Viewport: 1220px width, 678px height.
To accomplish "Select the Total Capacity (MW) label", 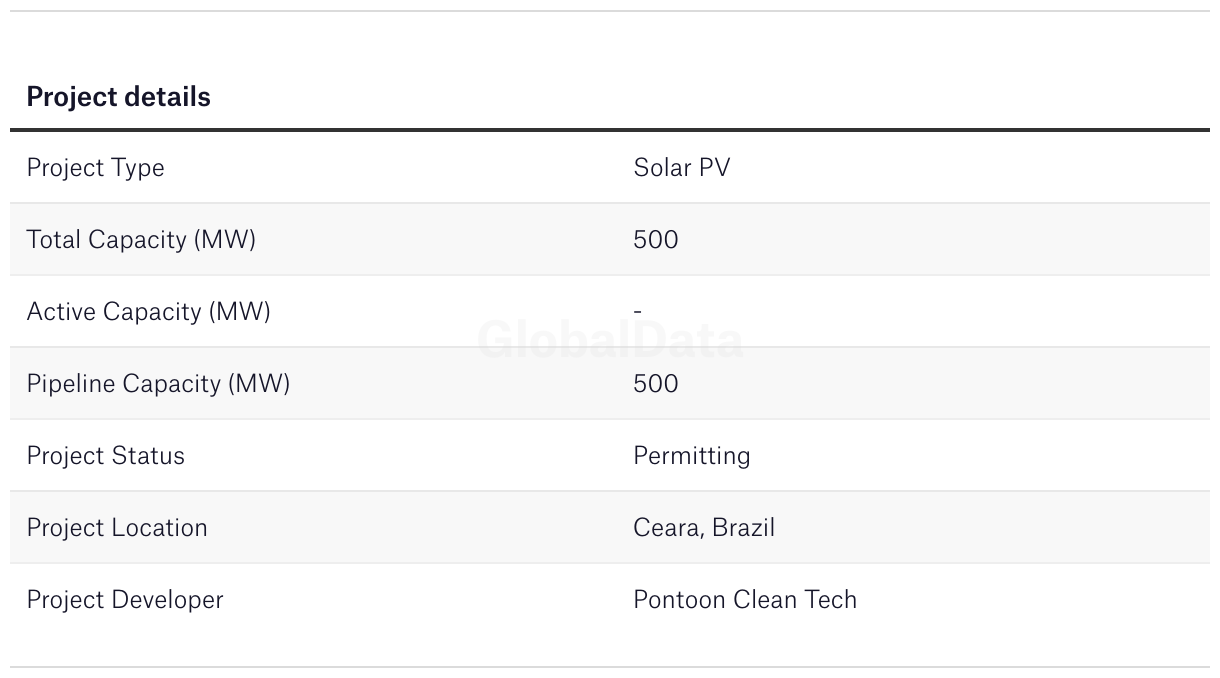I will tap(141, 240).
